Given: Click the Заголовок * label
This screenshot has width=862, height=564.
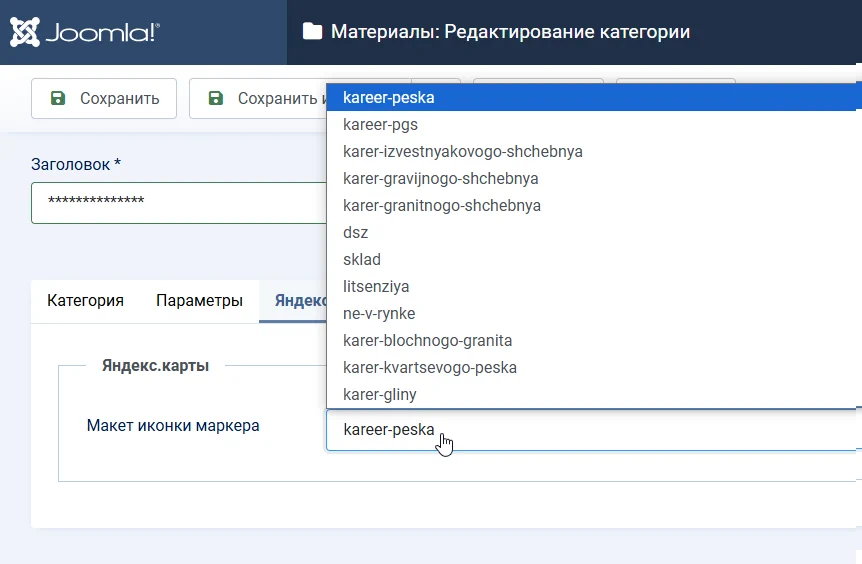Looking at the screenshot, I should coord(76,164).
